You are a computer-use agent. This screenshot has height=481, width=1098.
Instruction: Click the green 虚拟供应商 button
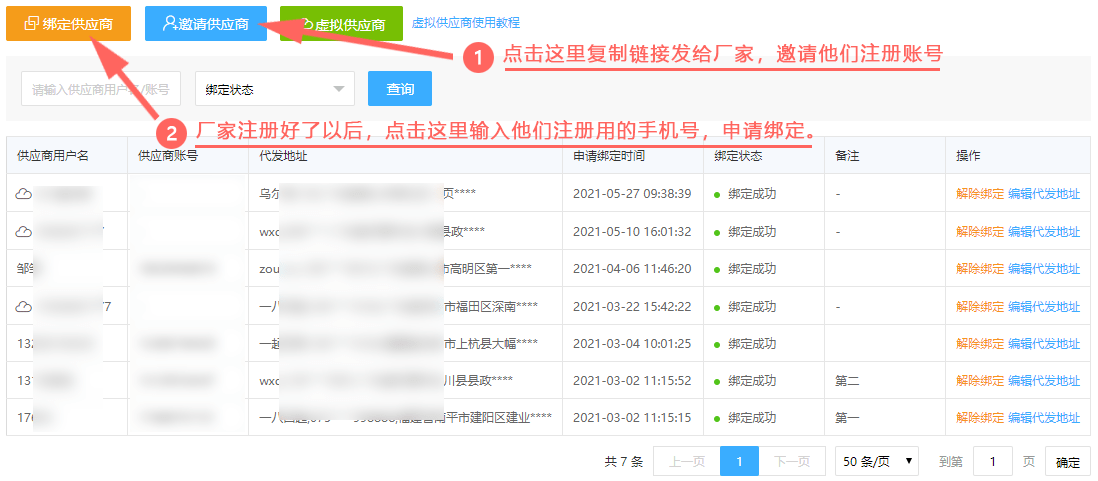tap(342, 23)
